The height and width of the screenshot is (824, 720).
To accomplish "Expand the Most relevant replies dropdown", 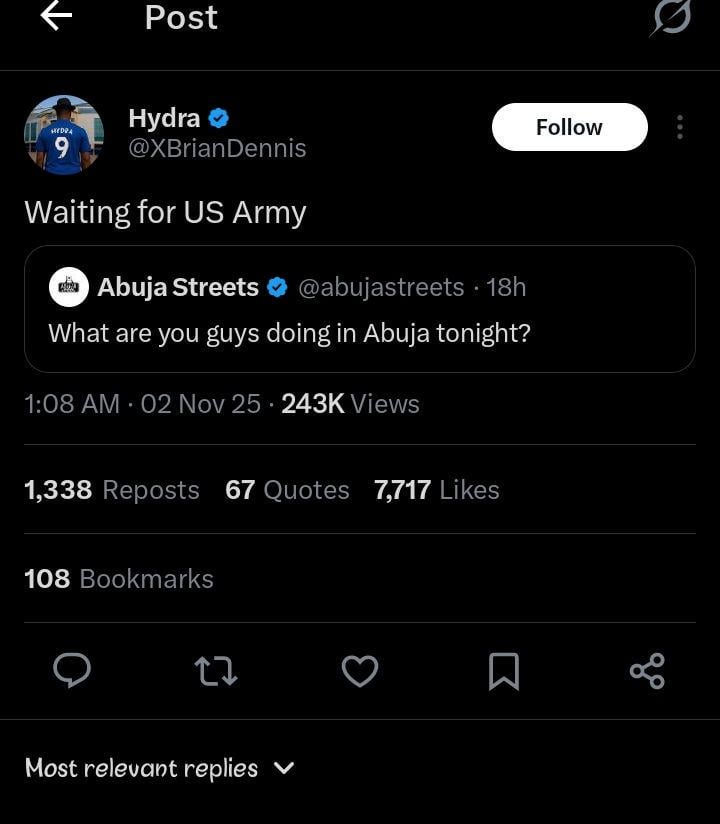I will tap(160, 768).
